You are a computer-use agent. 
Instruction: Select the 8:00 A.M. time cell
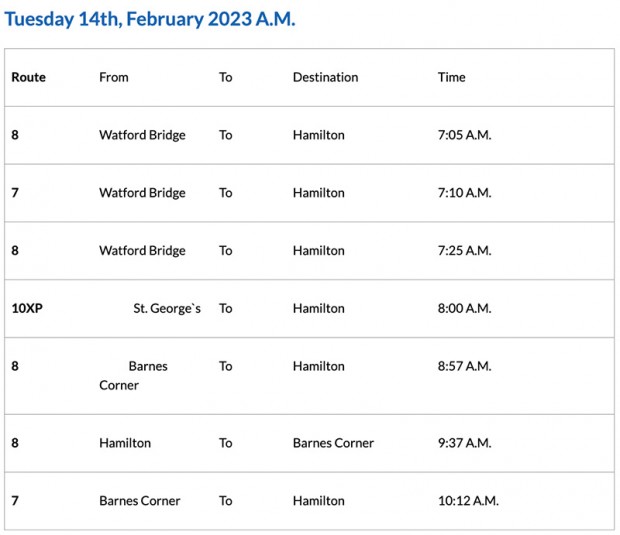(464, 309)
